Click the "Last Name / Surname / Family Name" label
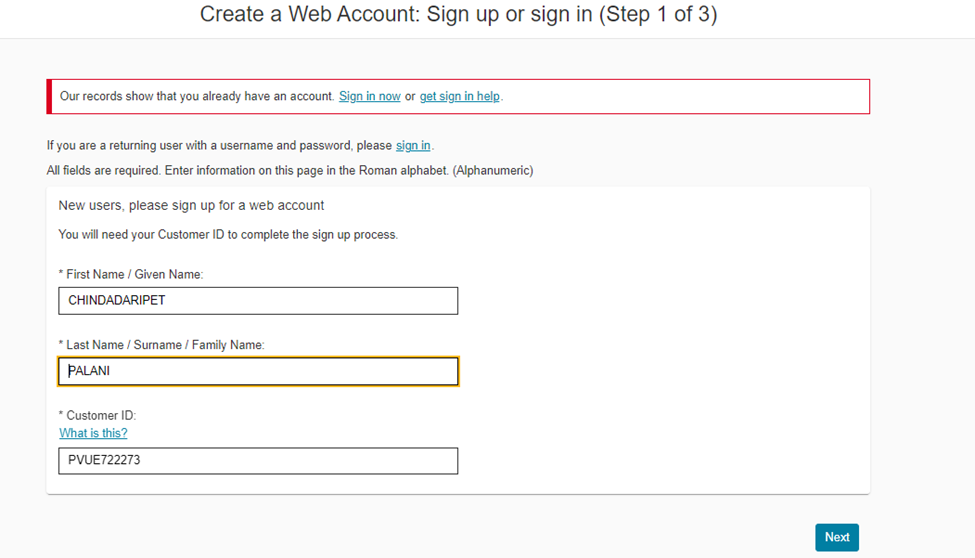 165,345
